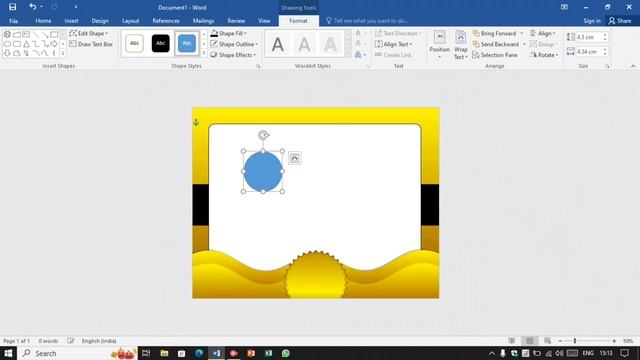Open the Shape Fill dropdown
The height and width of the screenshot is (360, 640).
pos(228,33)
